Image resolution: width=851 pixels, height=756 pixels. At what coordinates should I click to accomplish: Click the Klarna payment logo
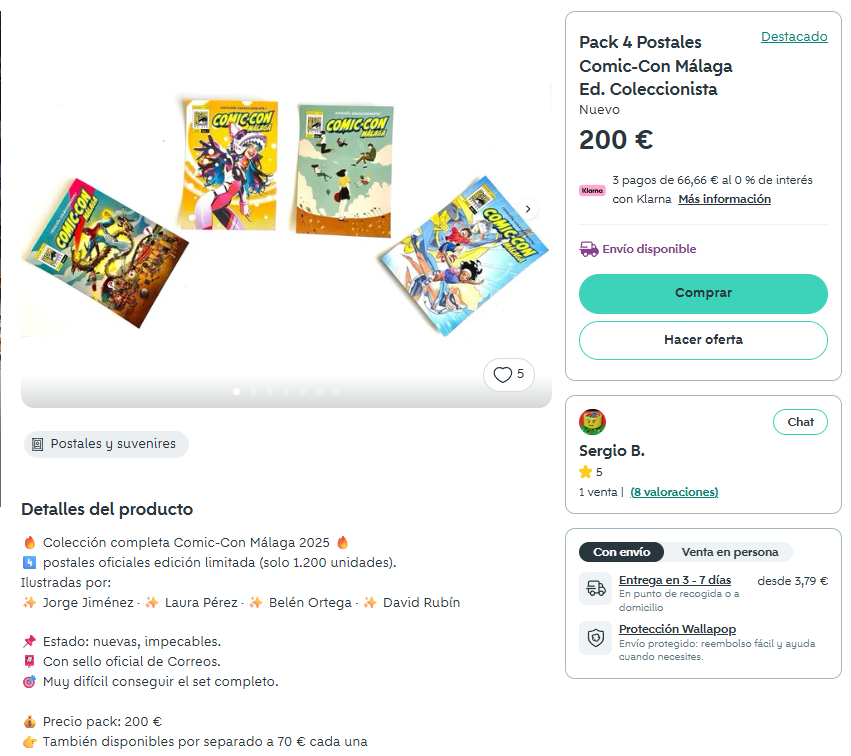pos(592,189)
